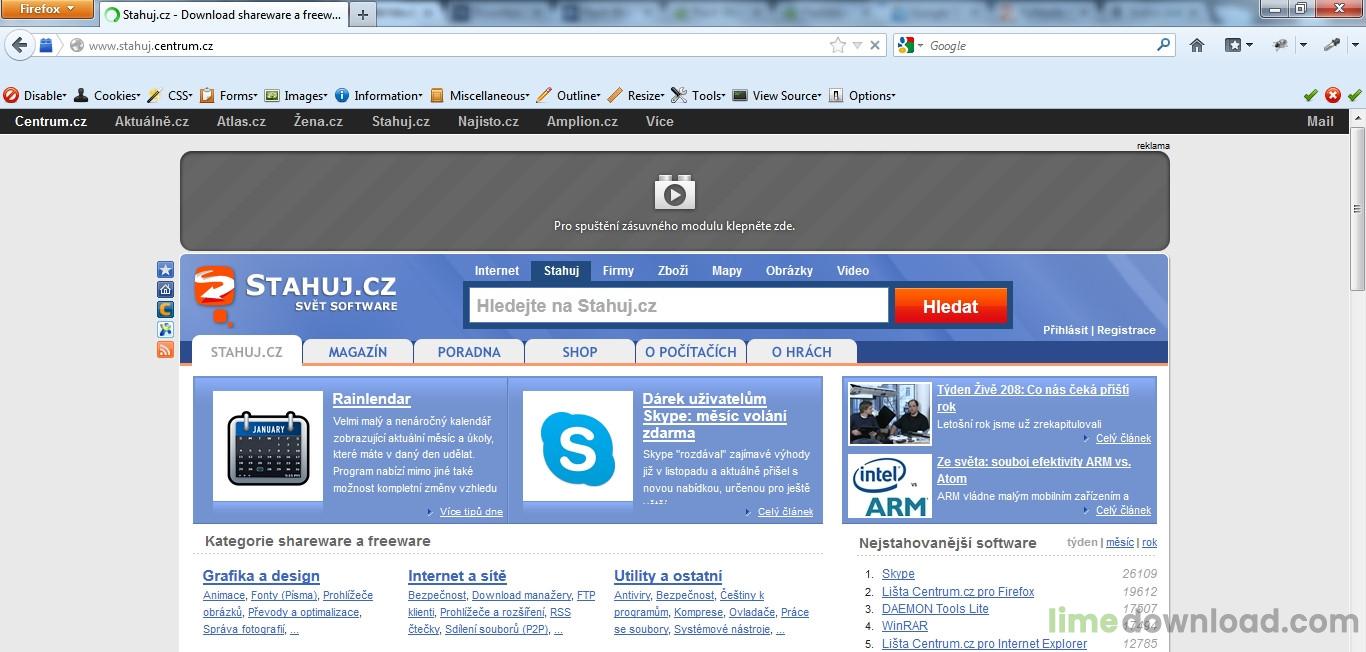Open the Information dropdown menu

379,96
